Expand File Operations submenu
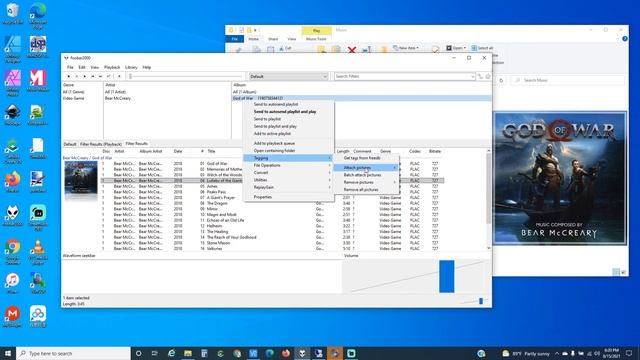The height and width of the screenshot is (360, 640). [x=288, y=165]
